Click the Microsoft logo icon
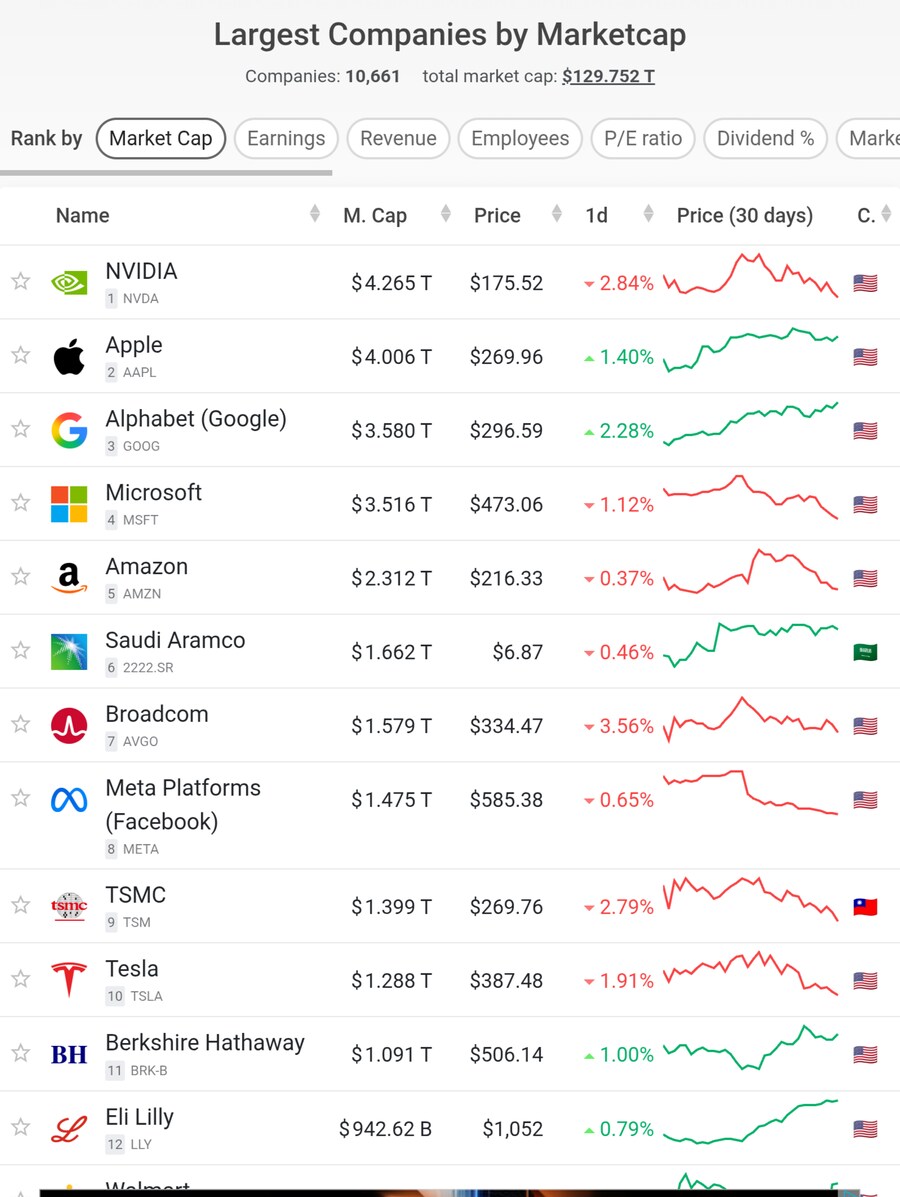Screen dimensions: 900x1197 (69, 504)
